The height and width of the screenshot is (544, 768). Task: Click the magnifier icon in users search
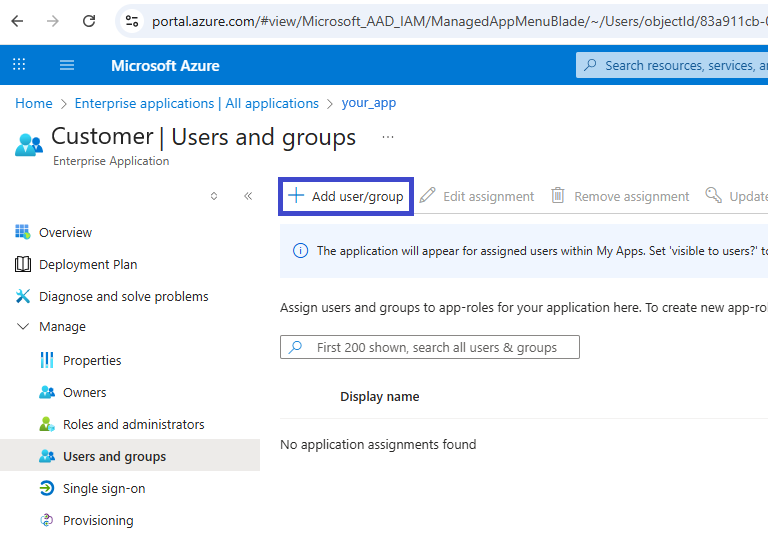[x=295, y=347]
